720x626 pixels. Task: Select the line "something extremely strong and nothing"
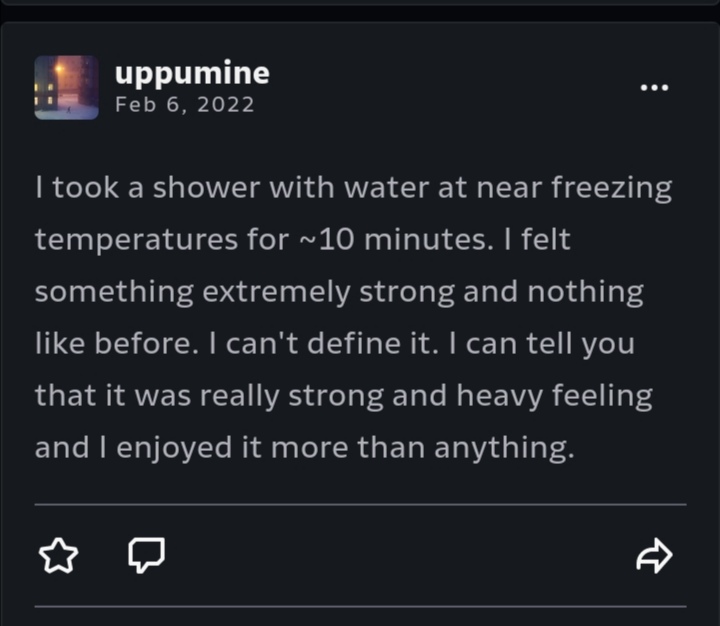pyautogui.click(x=340, y=292)
